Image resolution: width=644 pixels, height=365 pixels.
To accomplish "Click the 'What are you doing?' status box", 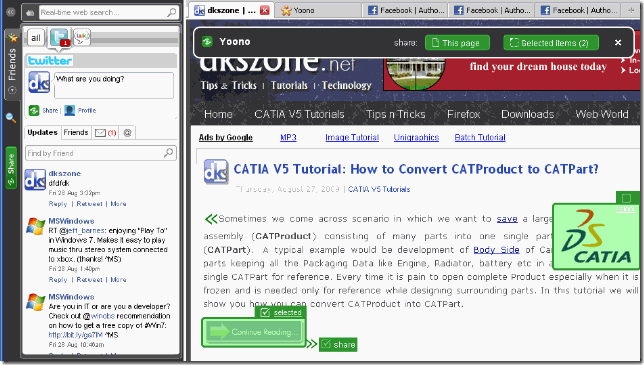I will pos(114,85).
